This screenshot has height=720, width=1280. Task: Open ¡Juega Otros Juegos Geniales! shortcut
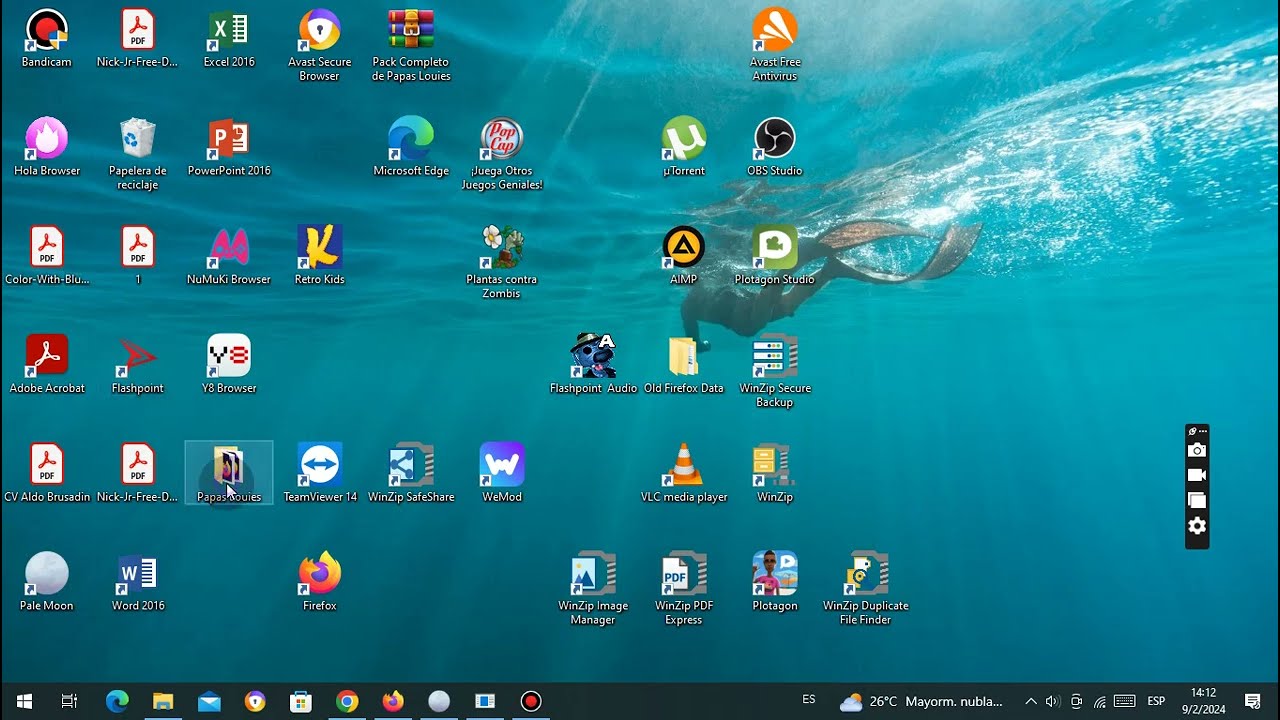502,154
